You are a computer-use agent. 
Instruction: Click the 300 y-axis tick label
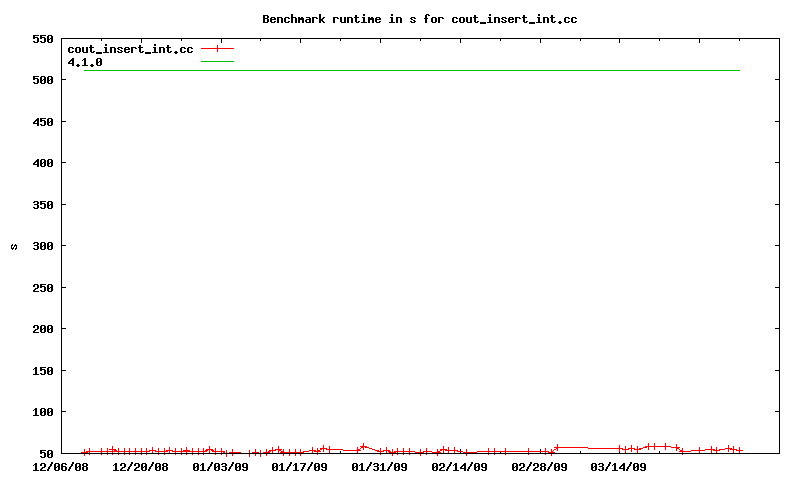point(42,246)
